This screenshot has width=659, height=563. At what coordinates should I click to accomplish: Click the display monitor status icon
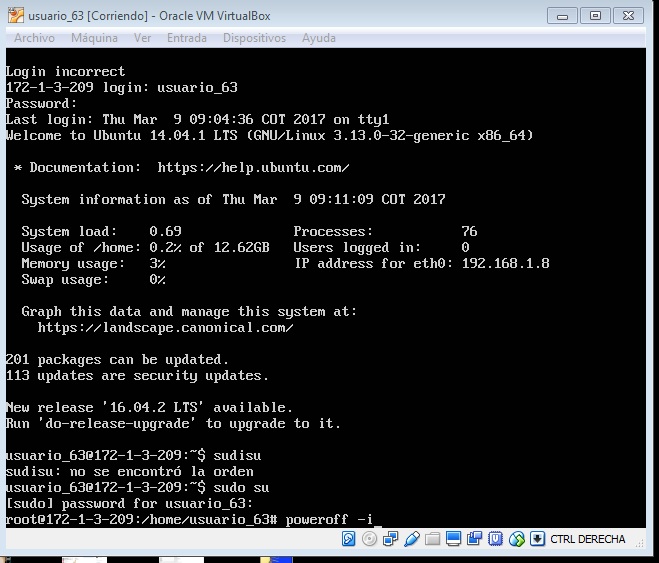click(453, 539)
